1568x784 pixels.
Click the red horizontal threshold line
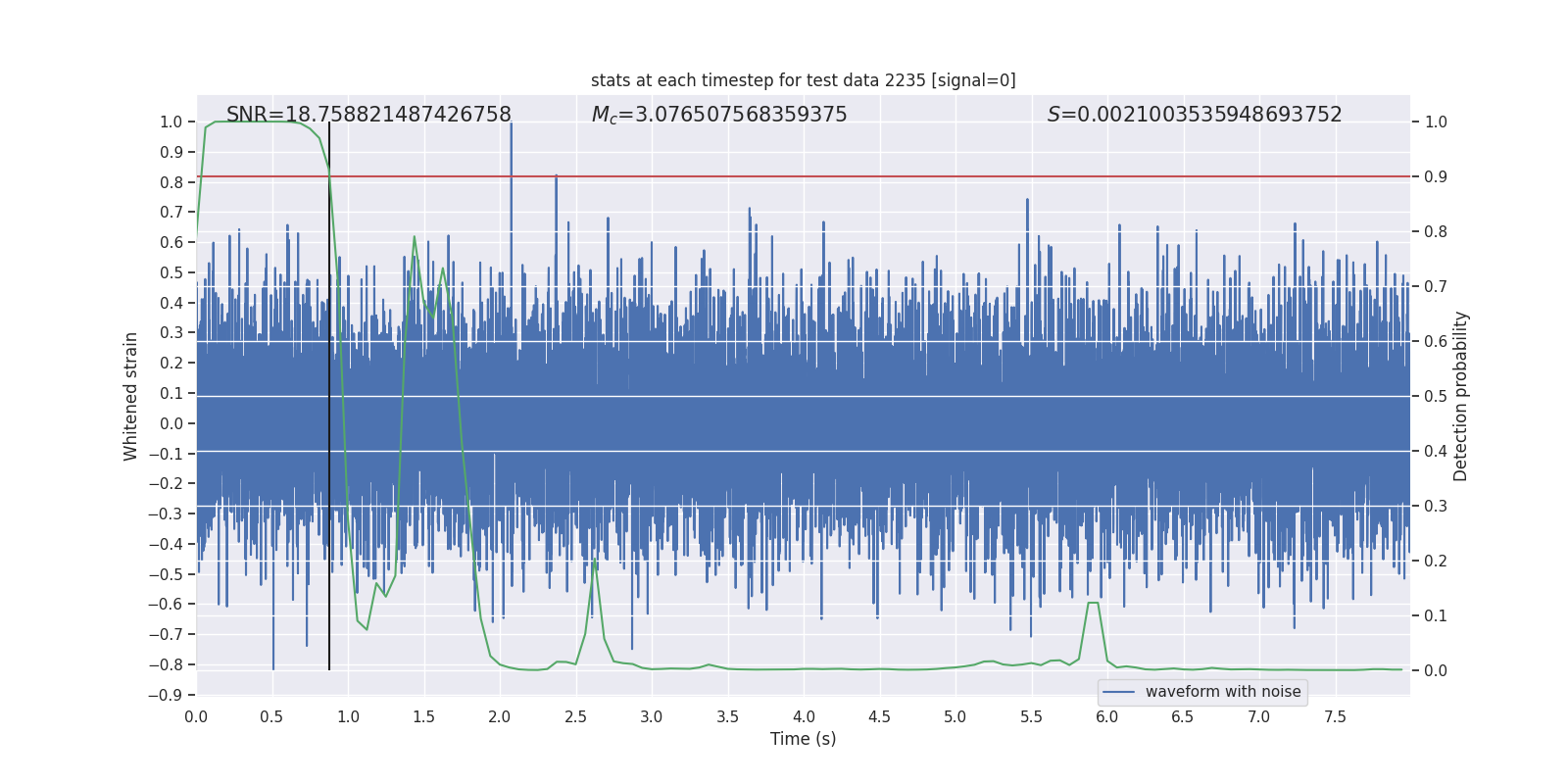pos(882,176)
